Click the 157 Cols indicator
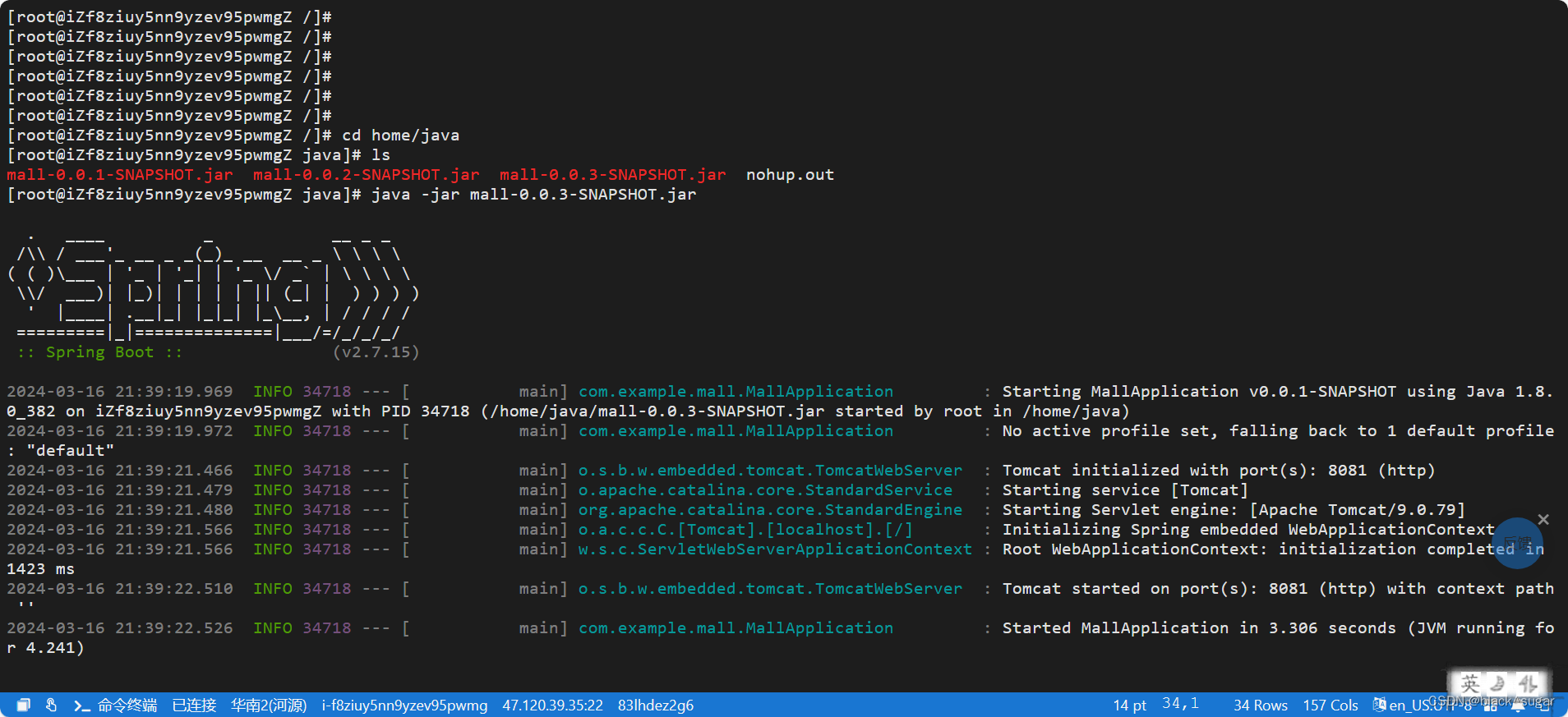The height and width of the screenshot is (717, 1568). (x=1330, y=706)
